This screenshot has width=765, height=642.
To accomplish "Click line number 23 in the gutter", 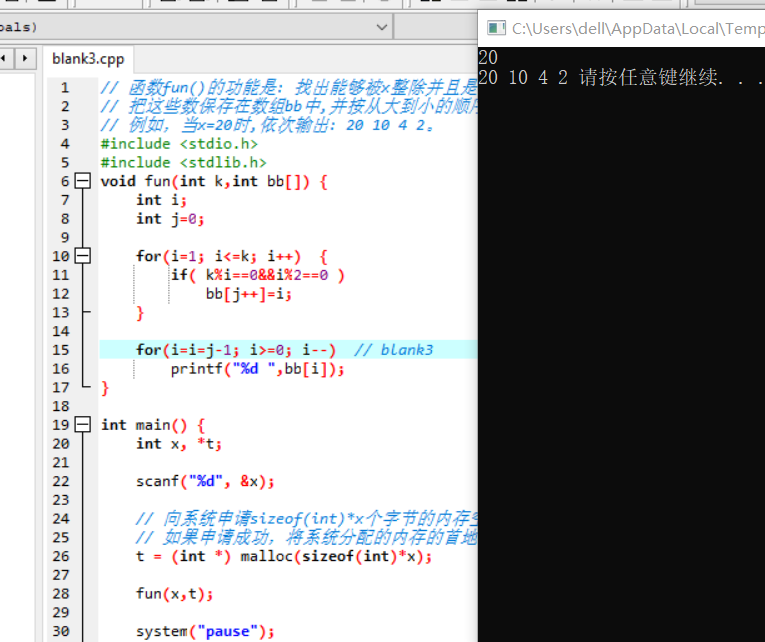I will click(61, 500).
